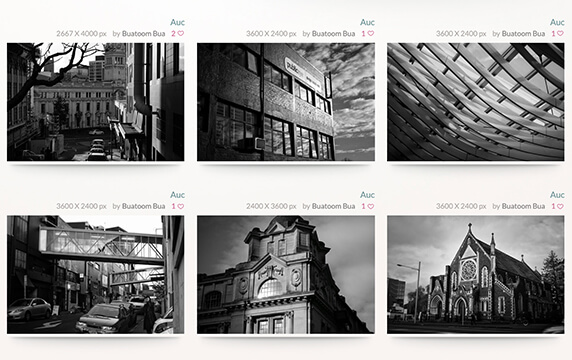
Task: Click heart icon above the curved roof photo
Action: click(x=560, y=34)
